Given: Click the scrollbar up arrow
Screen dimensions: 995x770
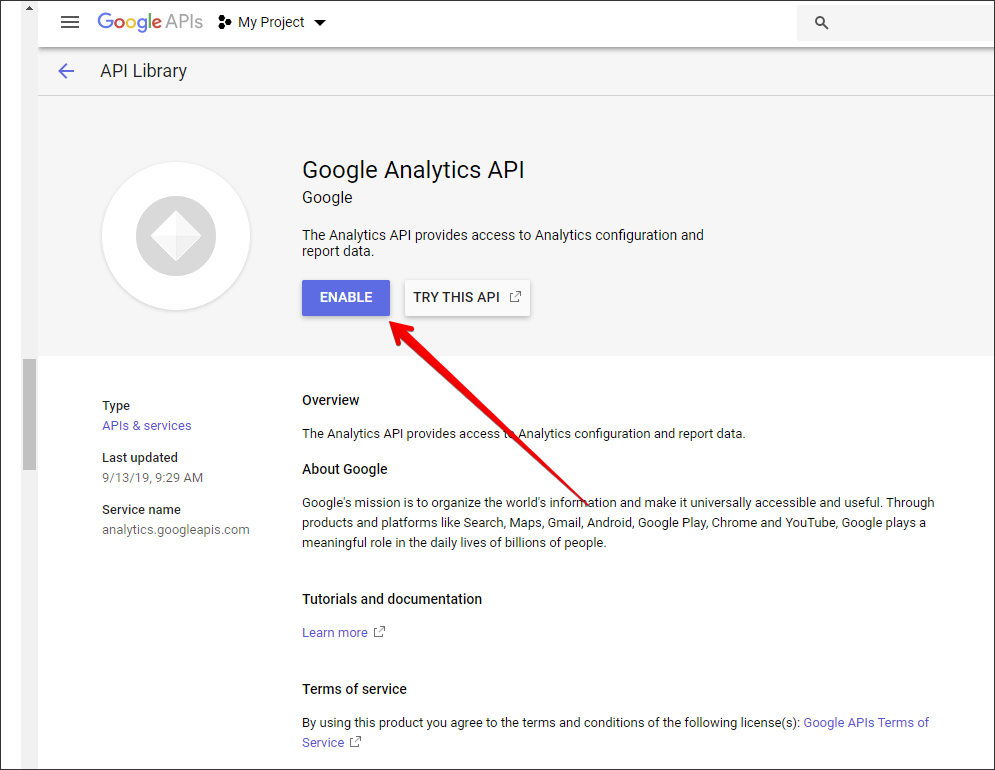Looking at the screenshot, I should tap(29, 8).
